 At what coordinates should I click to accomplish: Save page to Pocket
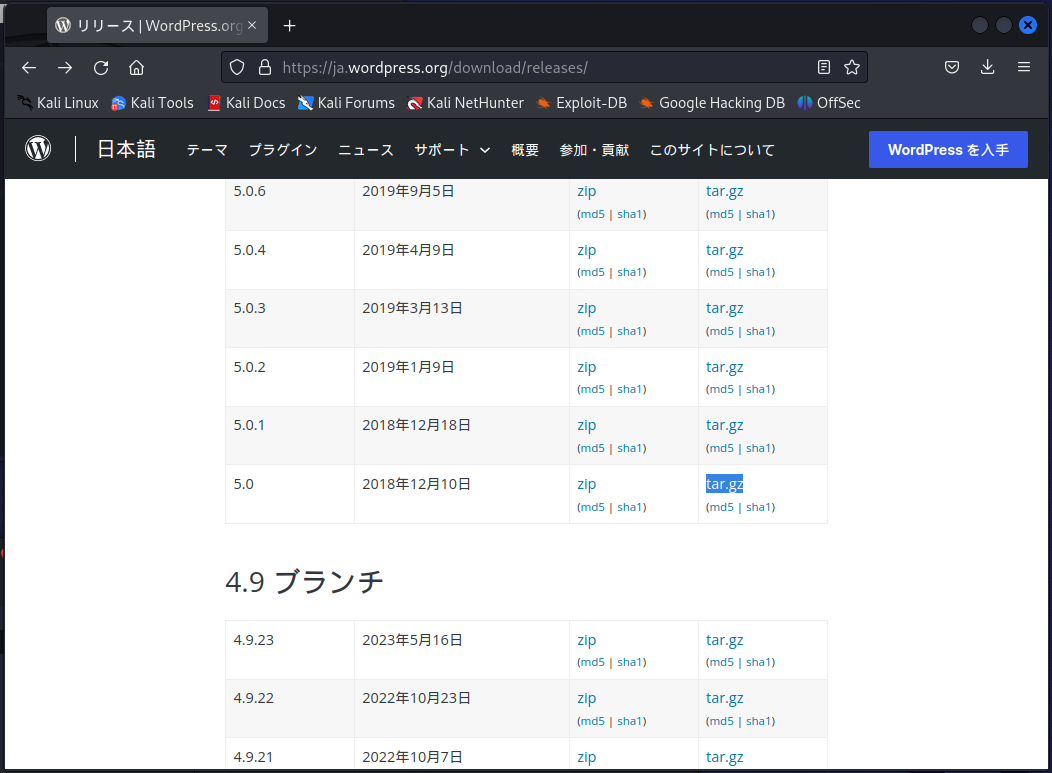[952, 68]
